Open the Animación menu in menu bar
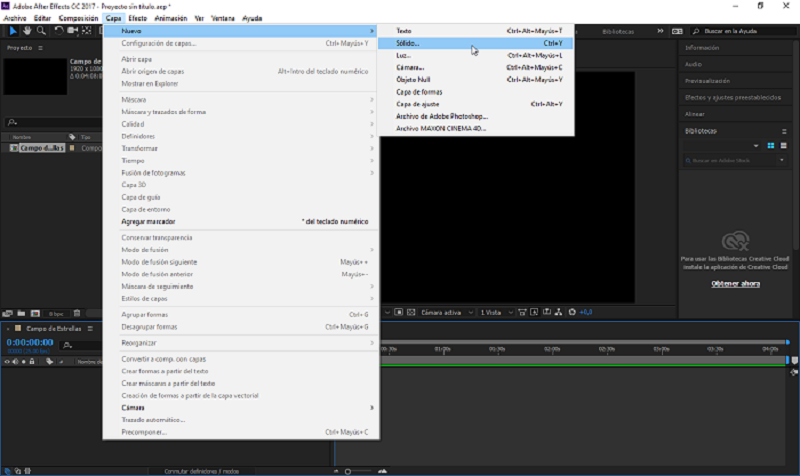This screenshot has width=800, height=476. point(171,18)
